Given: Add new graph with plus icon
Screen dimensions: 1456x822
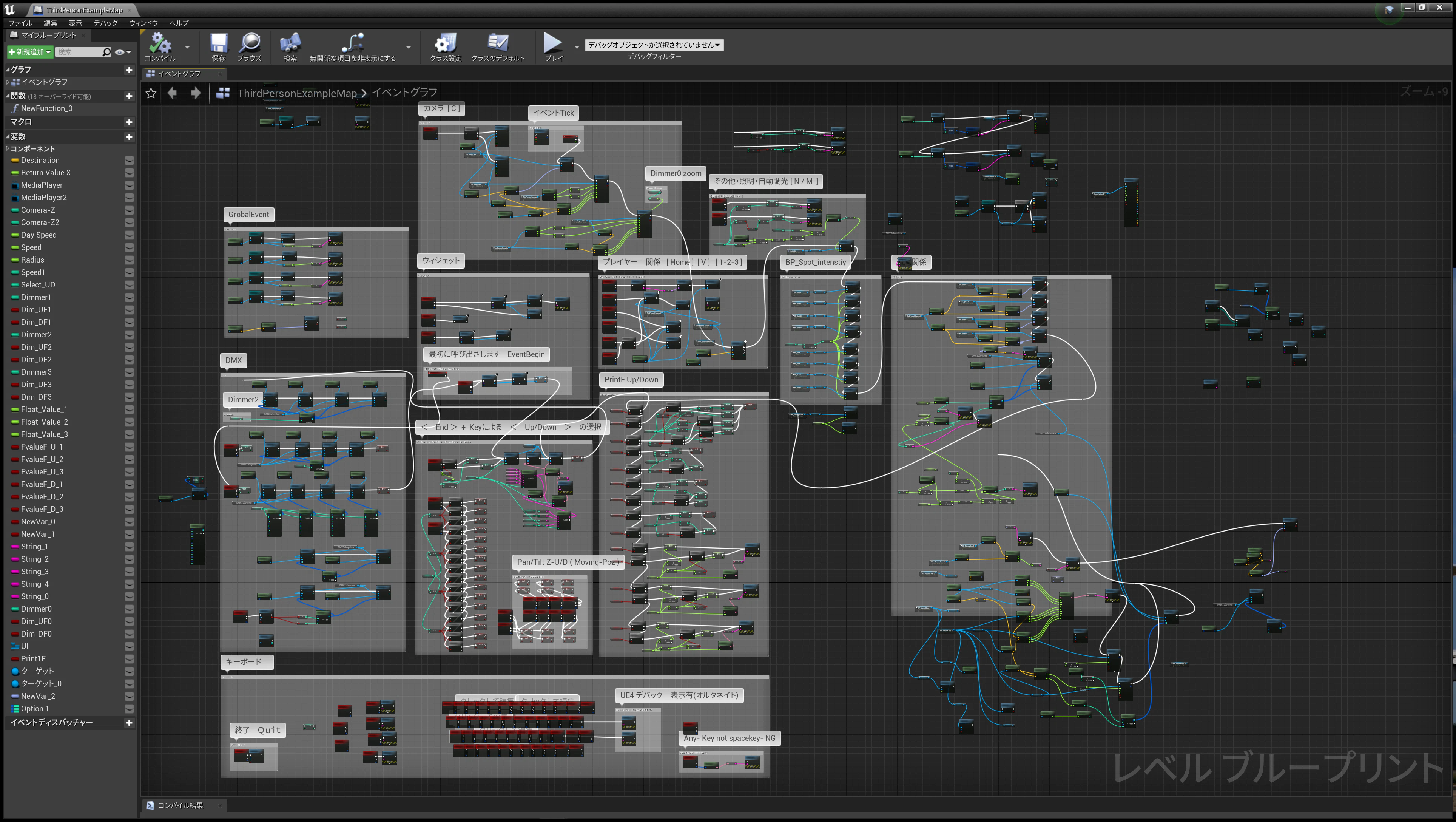Looking at the screenshot, I should pyautogui.click(x=129, y=70).
